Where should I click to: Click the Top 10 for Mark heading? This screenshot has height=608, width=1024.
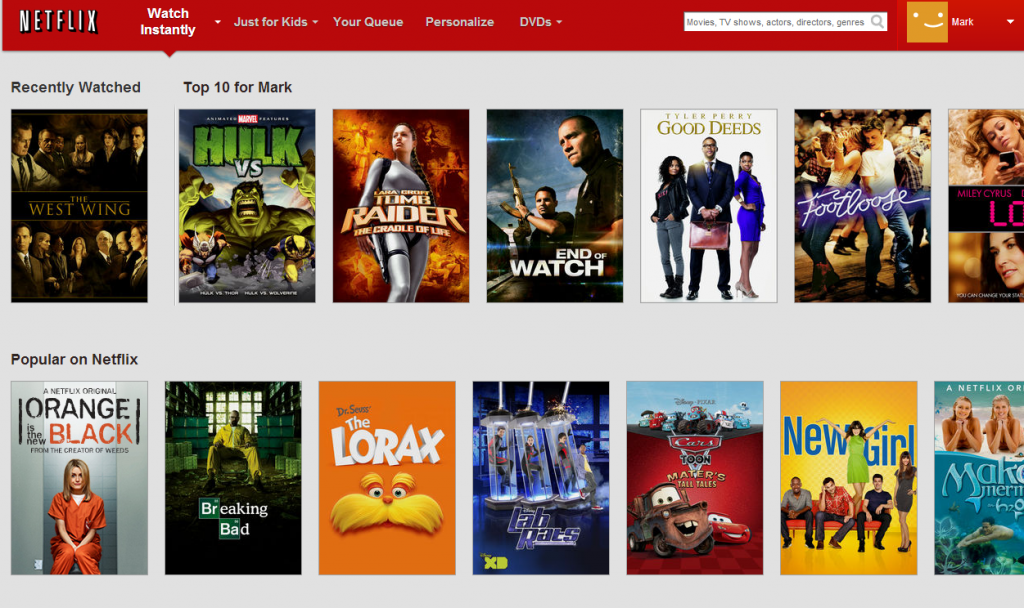coord(238,88)
